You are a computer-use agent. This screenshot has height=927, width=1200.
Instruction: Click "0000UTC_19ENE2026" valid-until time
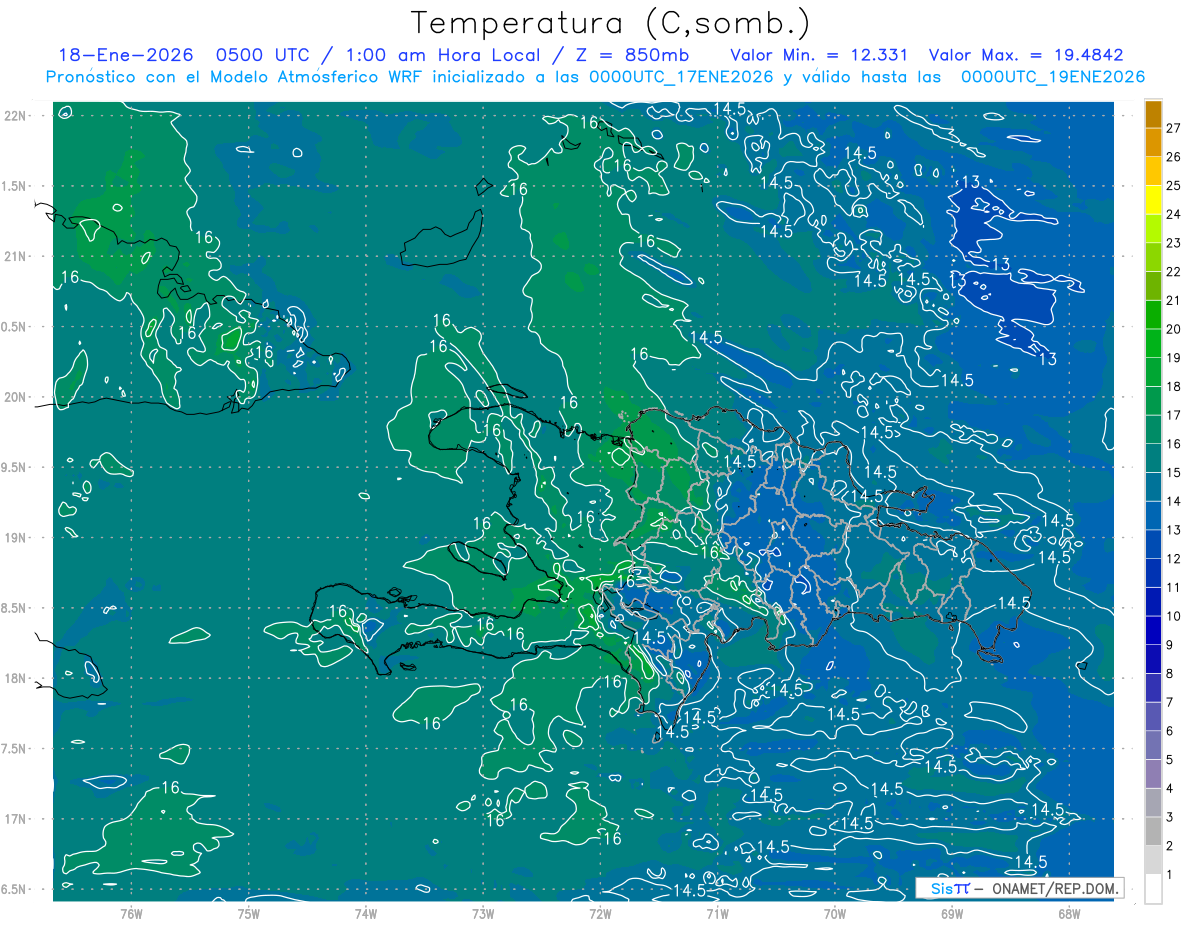[1052, 77]
